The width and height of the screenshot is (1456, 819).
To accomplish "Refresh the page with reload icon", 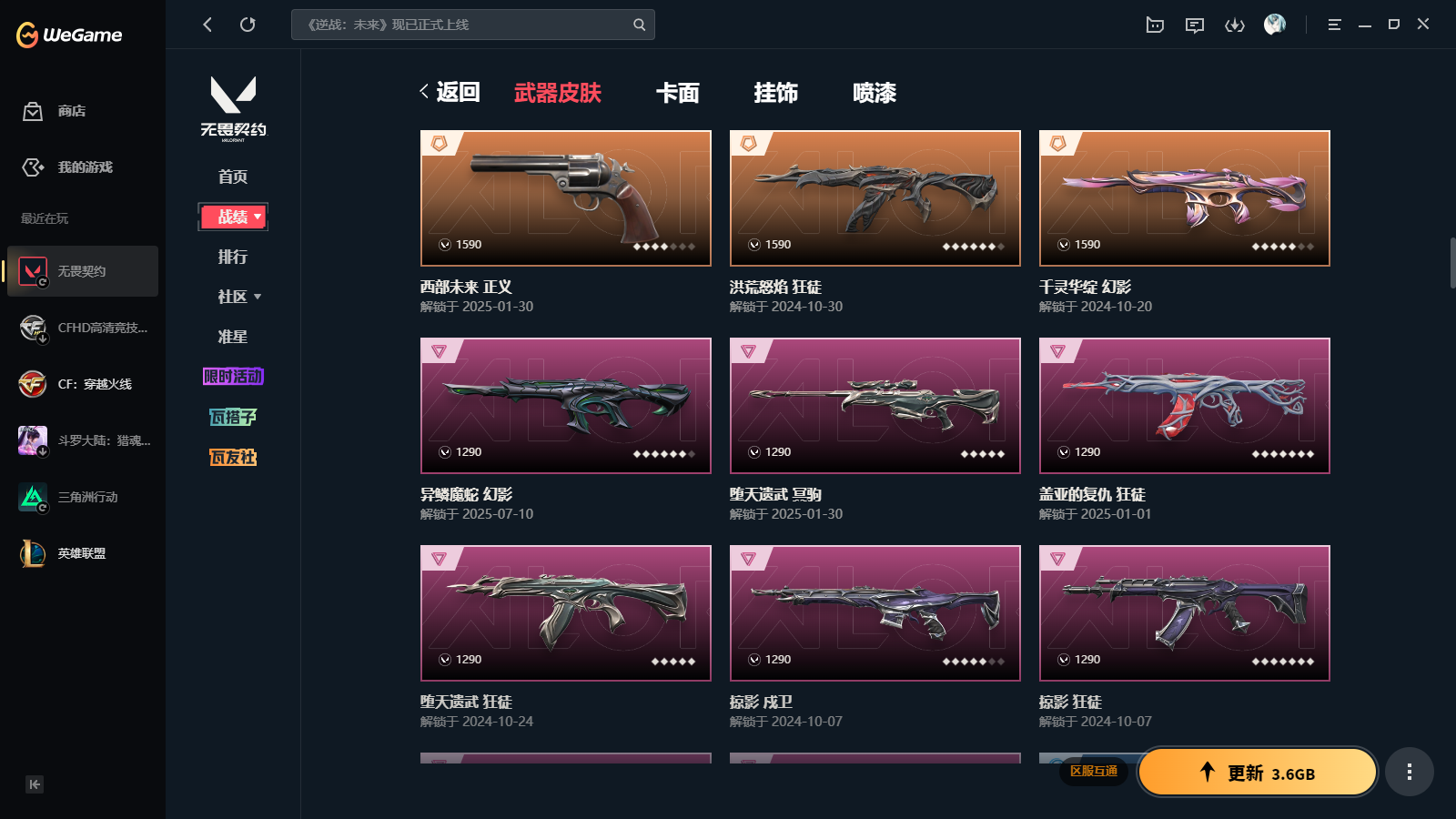I will pyautogui.click(x=248, y=25).
